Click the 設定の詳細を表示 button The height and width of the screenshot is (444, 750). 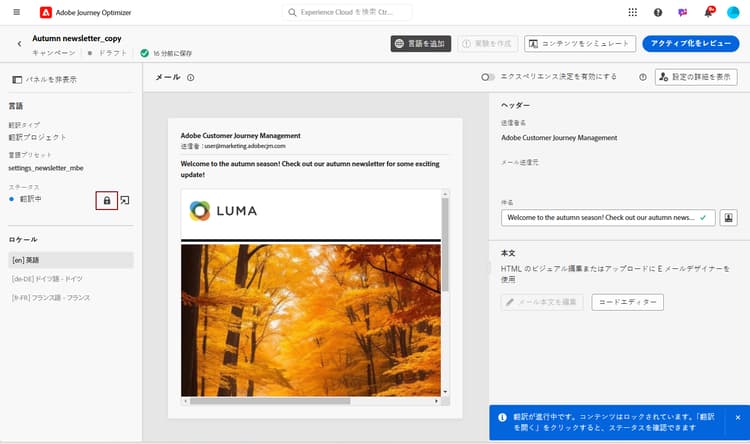pyautogui.click(x=696, y=77)
